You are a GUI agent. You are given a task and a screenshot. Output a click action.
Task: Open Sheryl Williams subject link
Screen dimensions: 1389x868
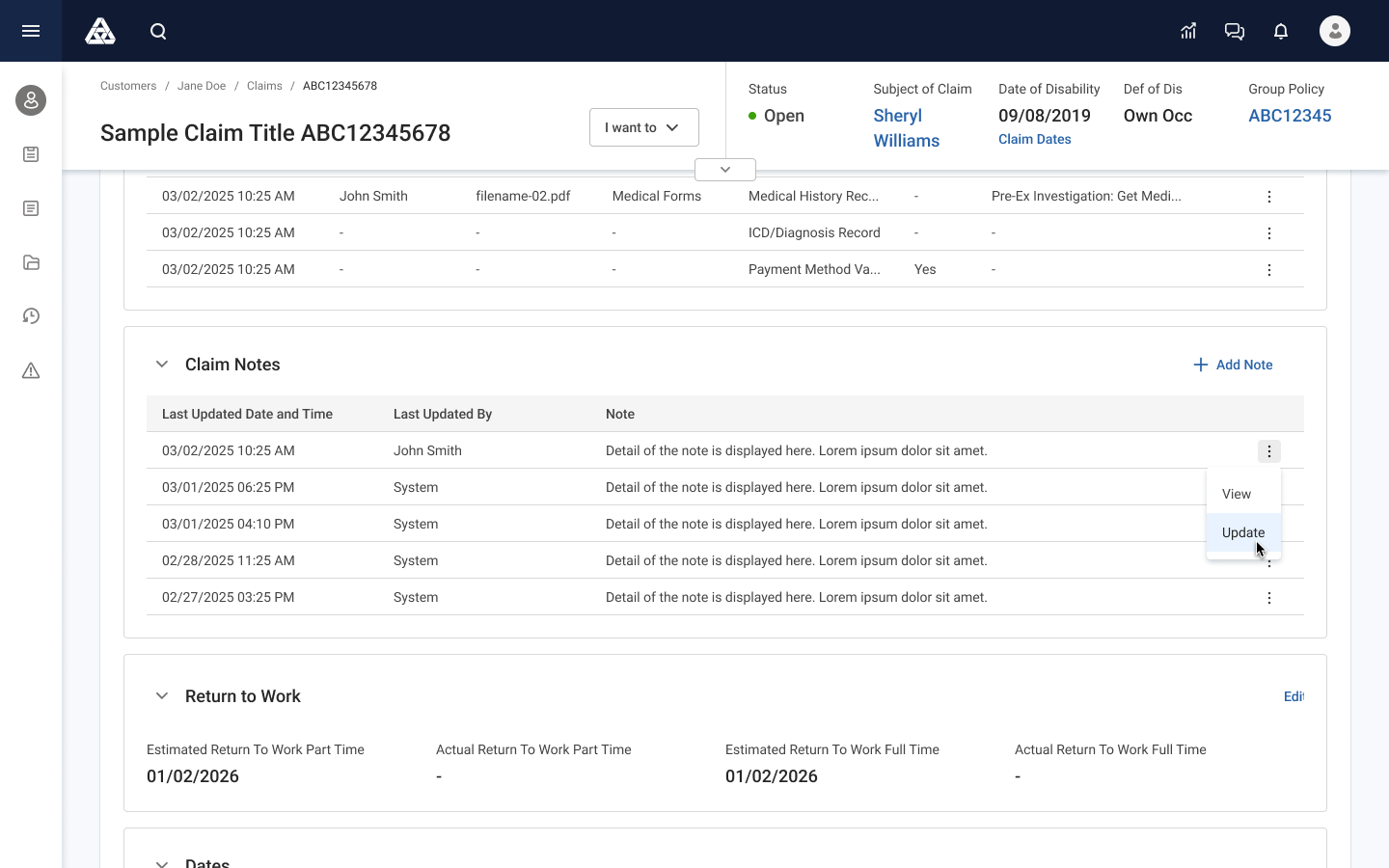pyautogui.click(x=907, y=128)
